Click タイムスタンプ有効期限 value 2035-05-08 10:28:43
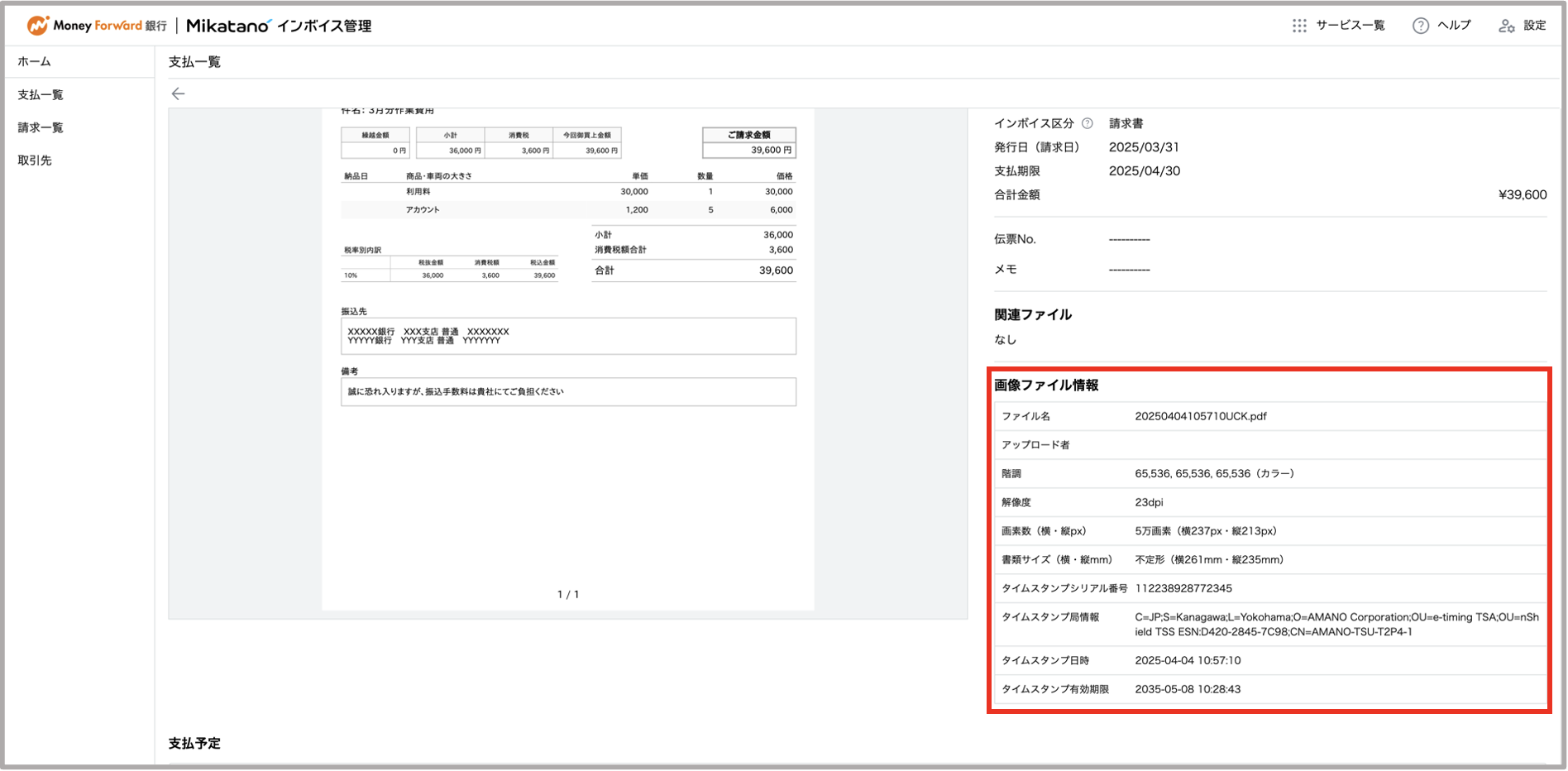 1188,689
